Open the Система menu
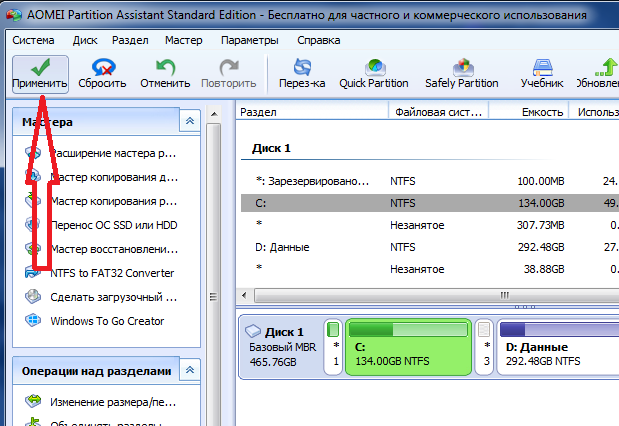The width and height of the screenshot is (619, 426). pyautogui.click(x=33, y=40)
